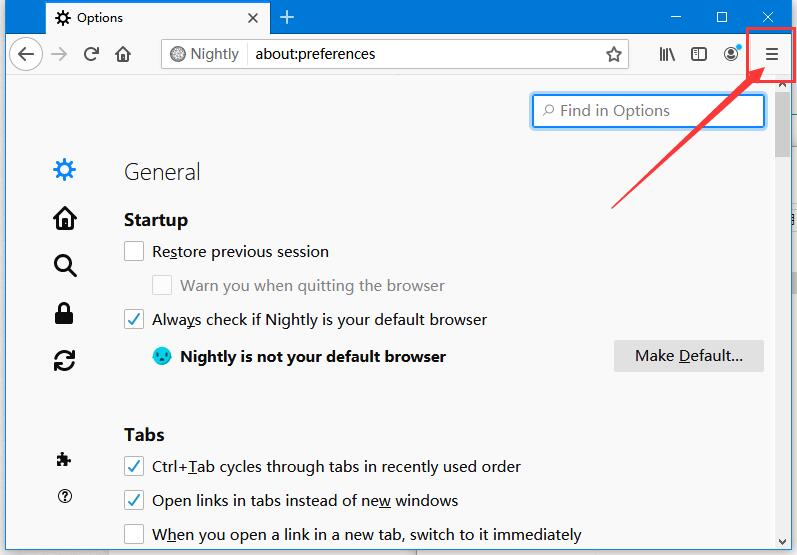Open Nightly Support help icon

65,496
